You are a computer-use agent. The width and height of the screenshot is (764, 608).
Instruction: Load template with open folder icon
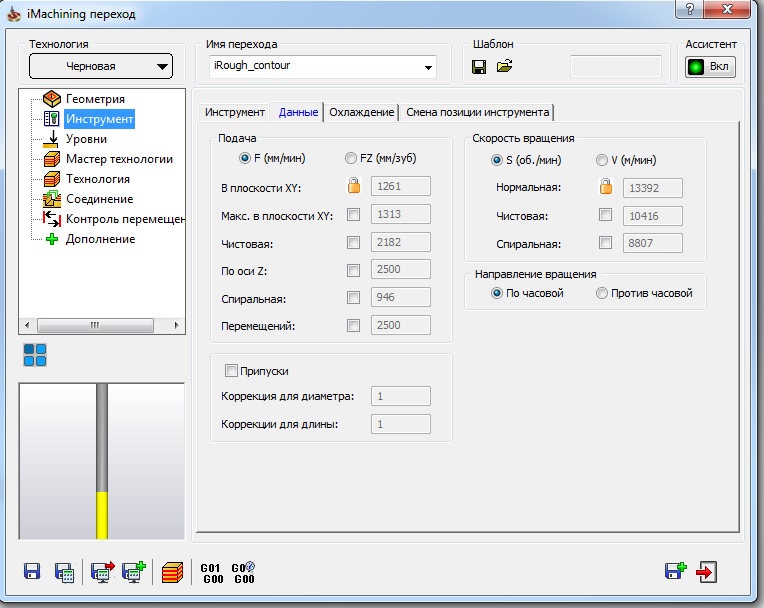[x=504, y=66]
